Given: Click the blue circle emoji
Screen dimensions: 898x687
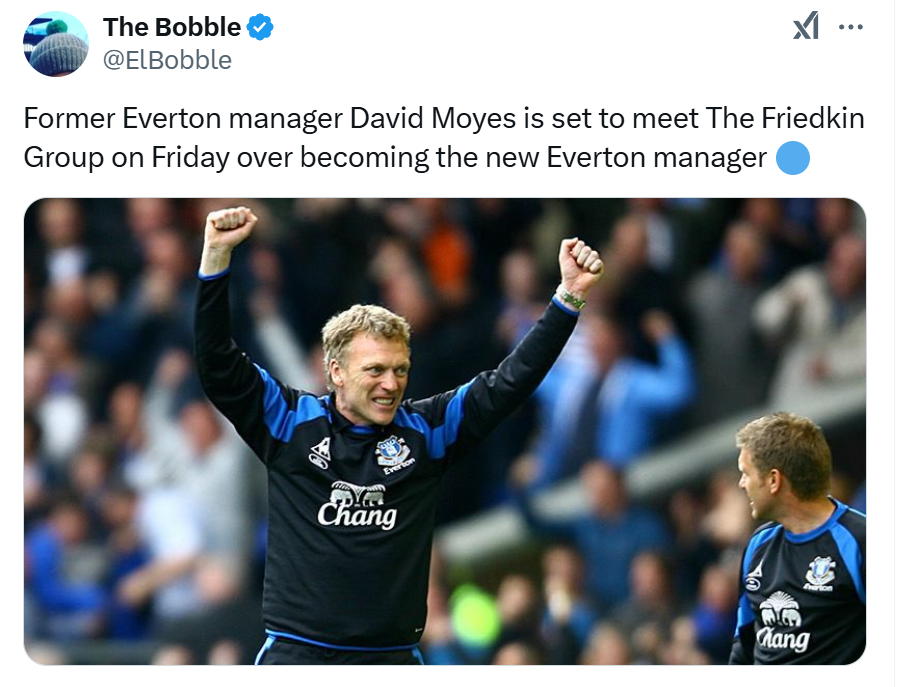Looking at the screenshot, I should pos(793,157).
